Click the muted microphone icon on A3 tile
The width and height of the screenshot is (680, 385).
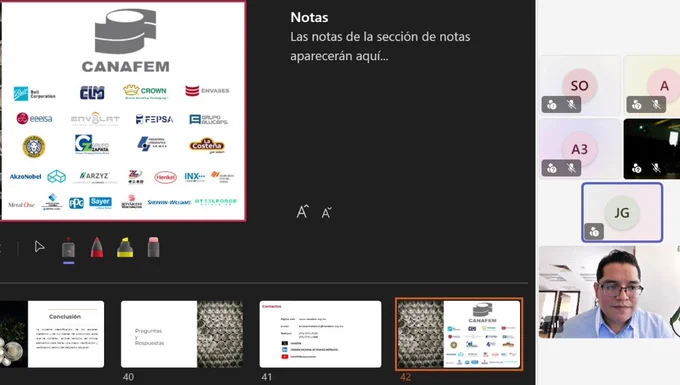(x=571, y=168)
